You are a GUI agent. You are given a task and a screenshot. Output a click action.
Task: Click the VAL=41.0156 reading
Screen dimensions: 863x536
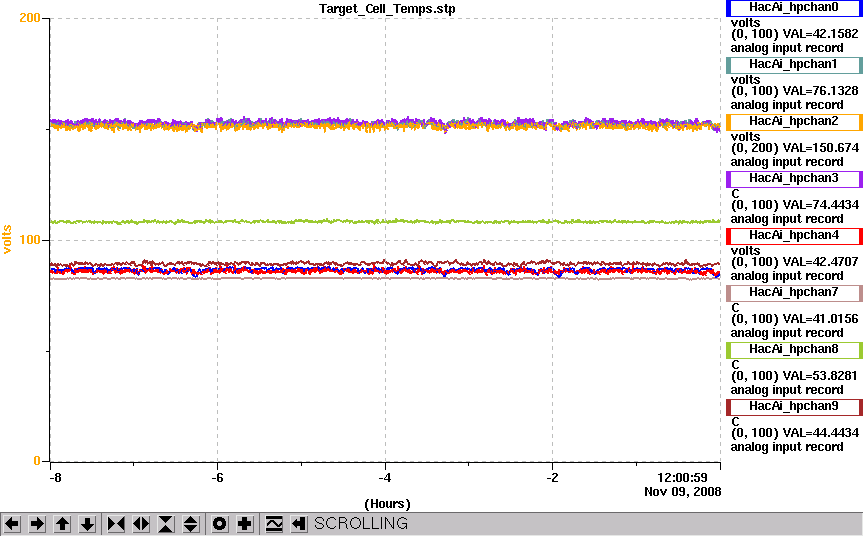click(820, 319)
